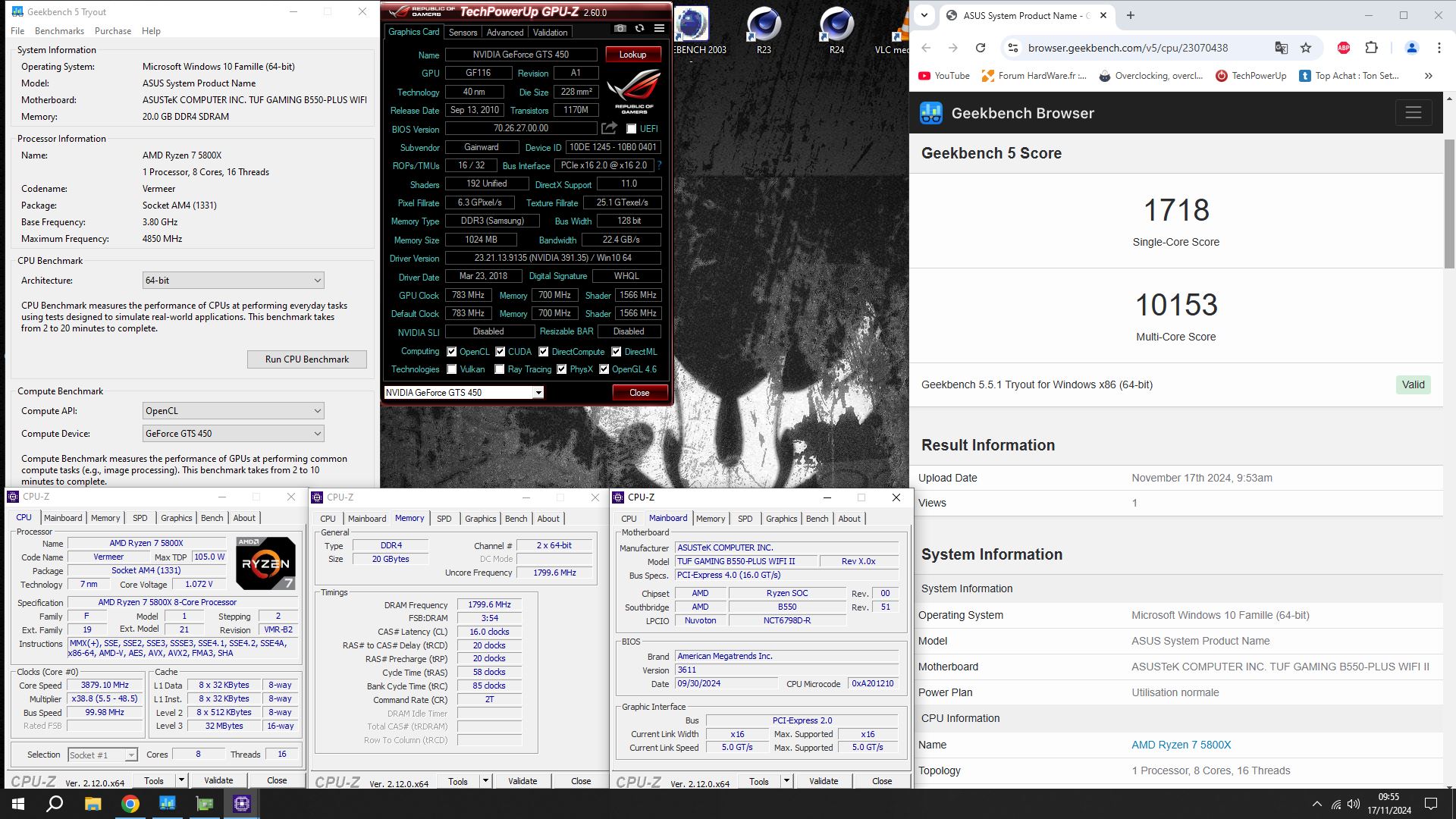Toggle the OpenCL checkbox in GPU-Z

tap(452, 352)
